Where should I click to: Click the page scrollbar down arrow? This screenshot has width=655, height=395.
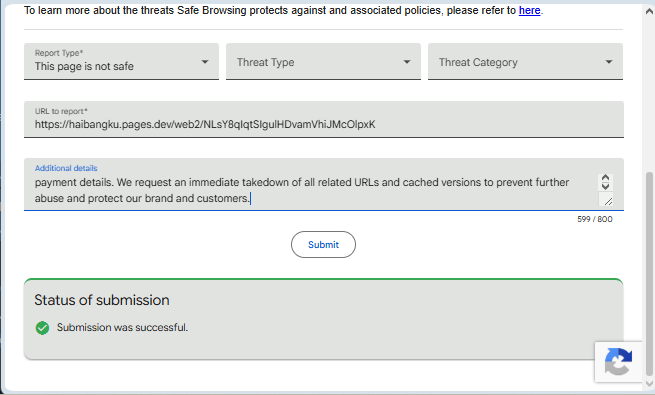(x=649, y=383)
